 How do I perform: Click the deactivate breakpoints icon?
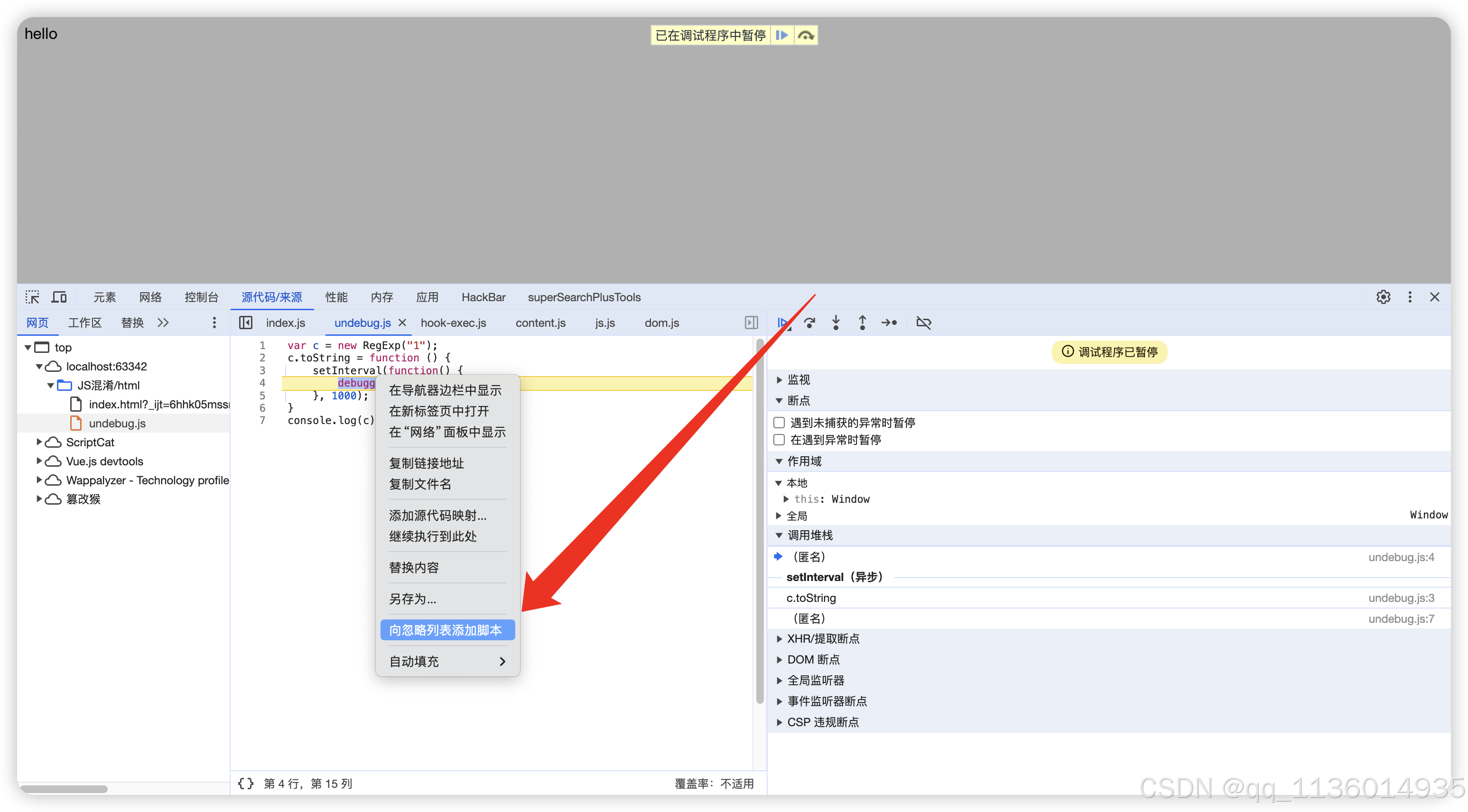[923, 323]
